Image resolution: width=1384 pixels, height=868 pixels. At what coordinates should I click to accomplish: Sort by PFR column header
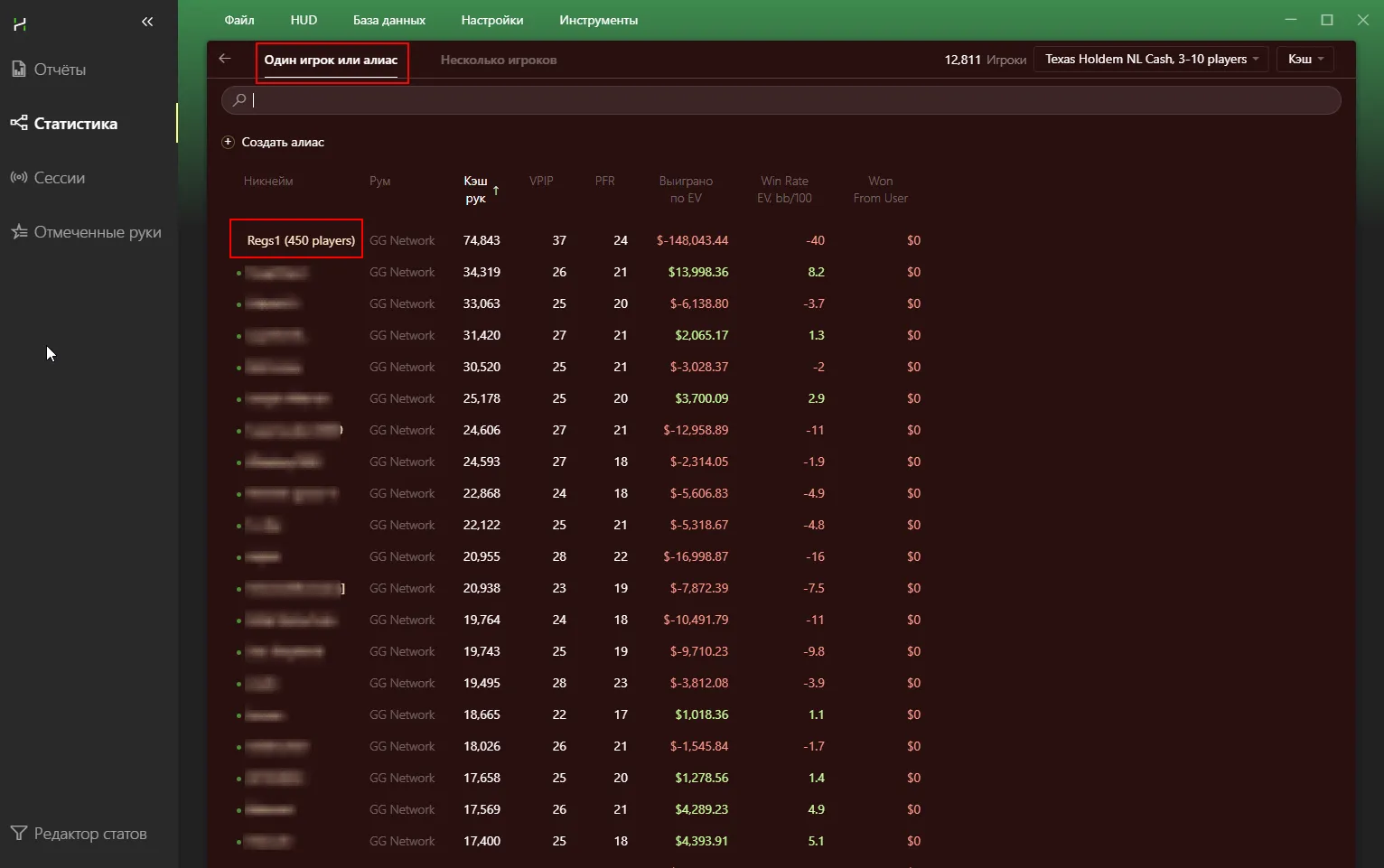tap(605, 181)
